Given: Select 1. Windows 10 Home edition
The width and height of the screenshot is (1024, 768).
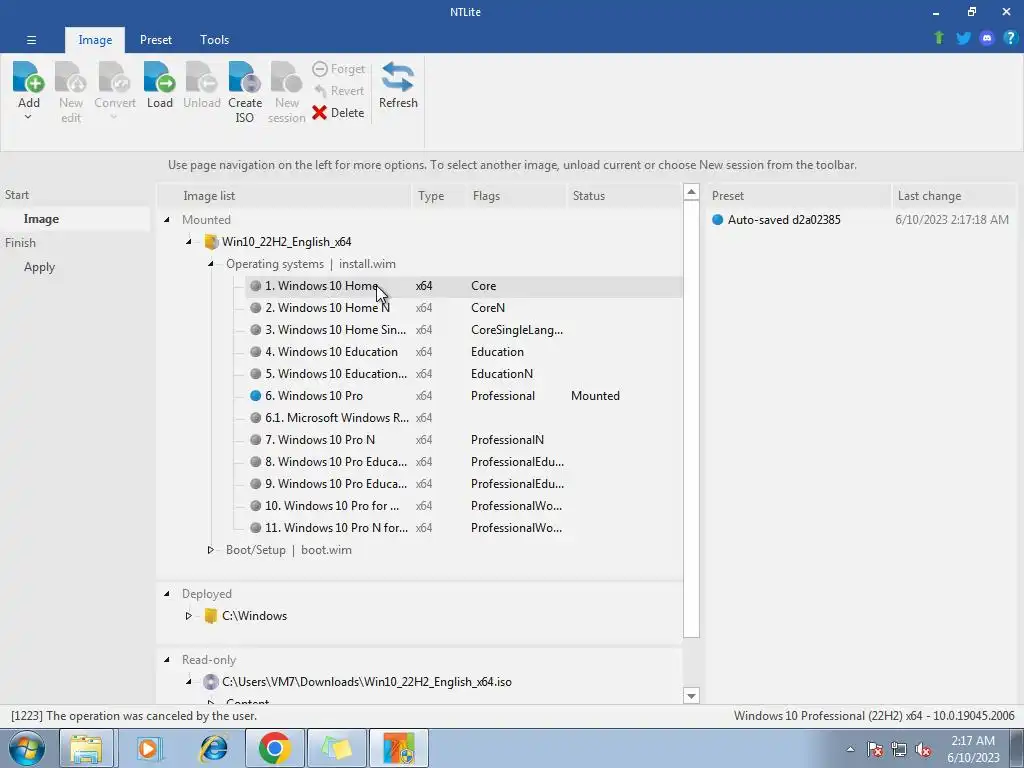Looking at the screenshot, I should [464, 286].
